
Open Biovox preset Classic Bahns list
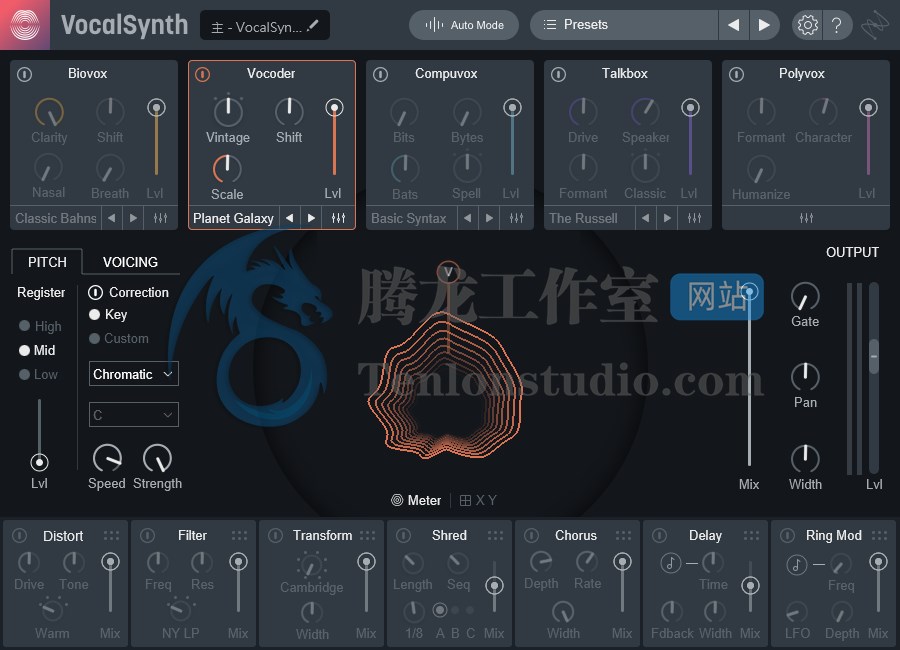click(56, 218)
